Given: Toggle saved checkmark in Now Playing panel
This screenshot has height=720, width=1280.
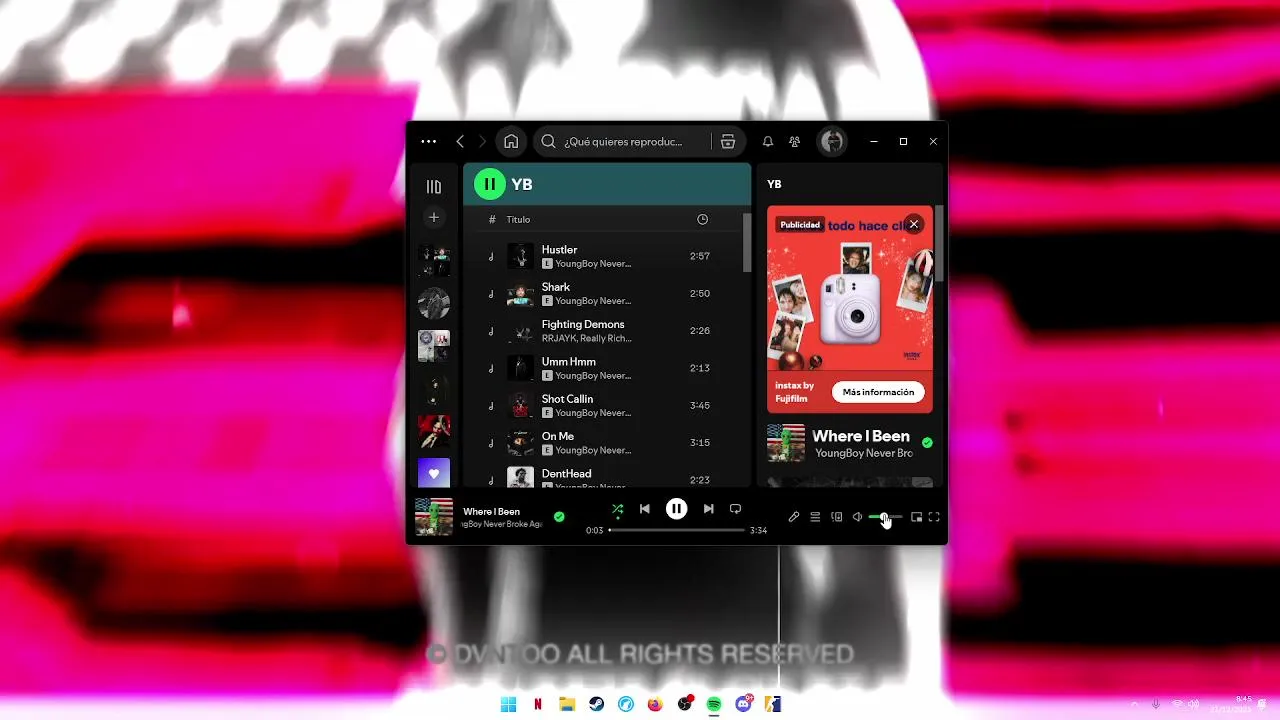Looking at the screenshot, I should pos(927,442).
